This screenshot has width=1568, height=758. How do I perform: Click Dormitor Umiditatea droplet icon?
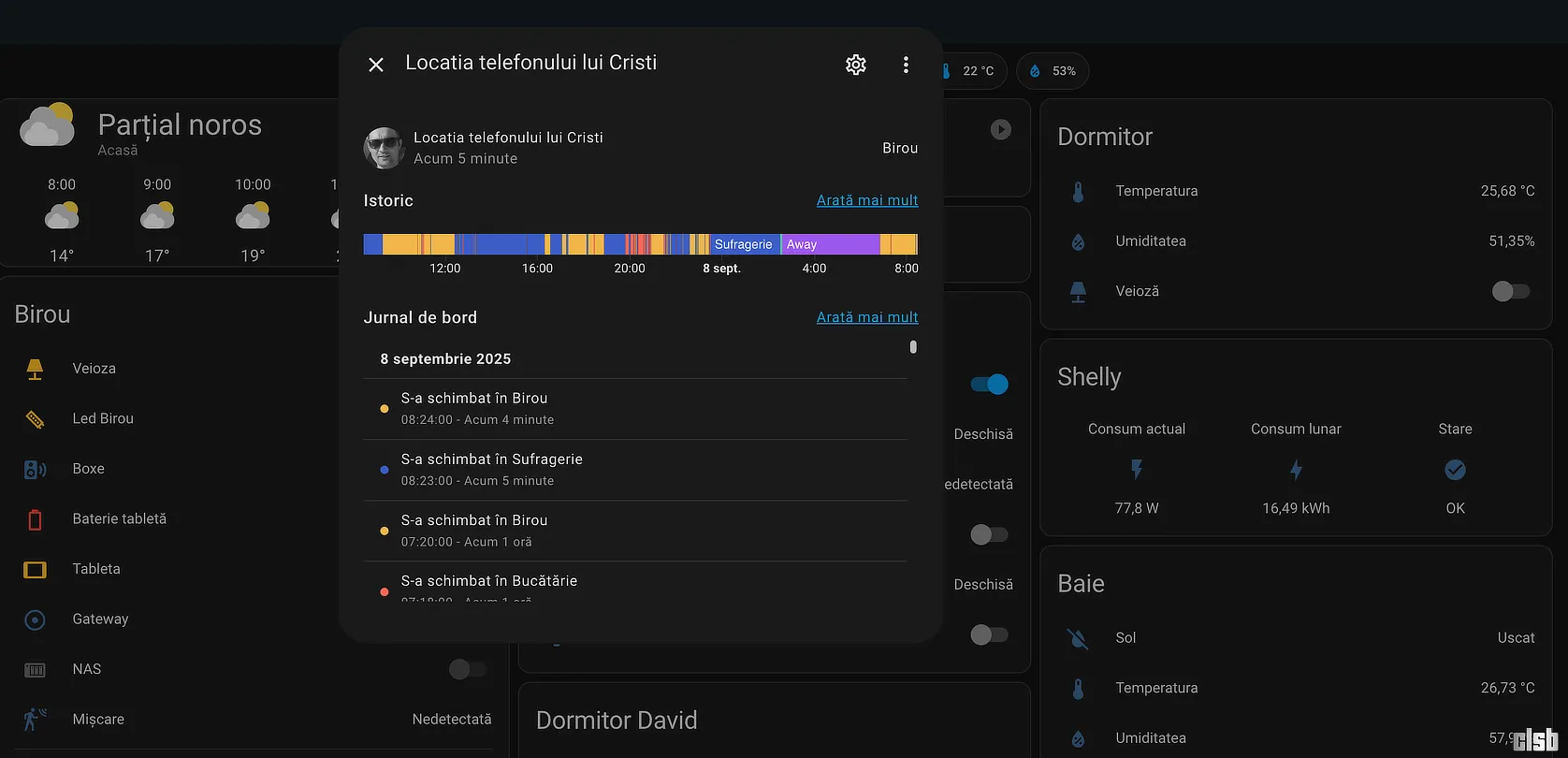coord(1078,241)
